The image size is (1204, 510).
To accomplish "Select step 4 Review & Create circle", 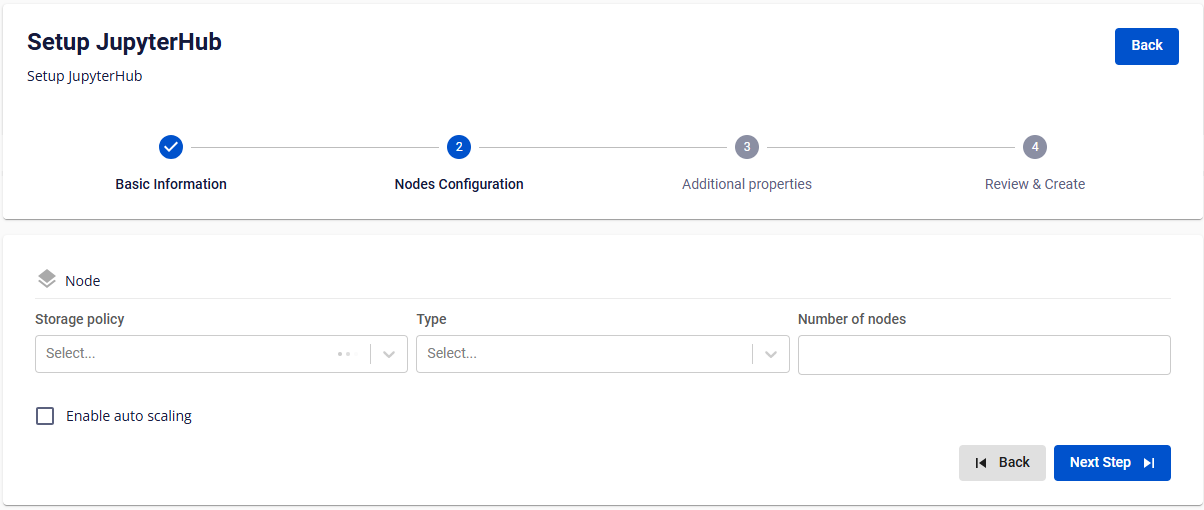I will click(1035, 147).
